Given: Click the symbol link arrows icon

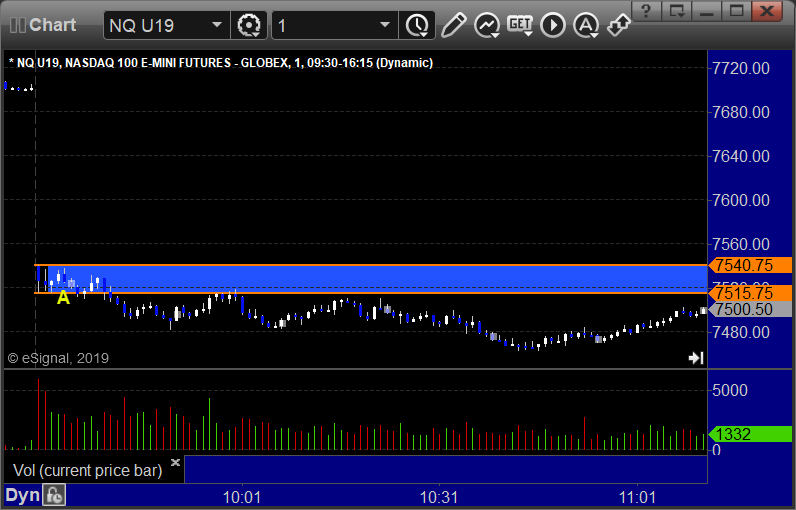Looking at the screenshot, I should (x=619, y=24).
